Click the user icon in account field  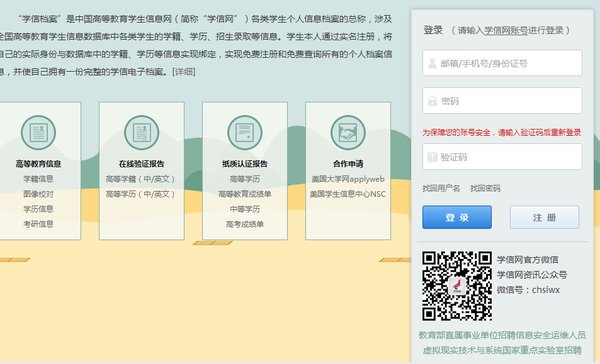point(432,63)
